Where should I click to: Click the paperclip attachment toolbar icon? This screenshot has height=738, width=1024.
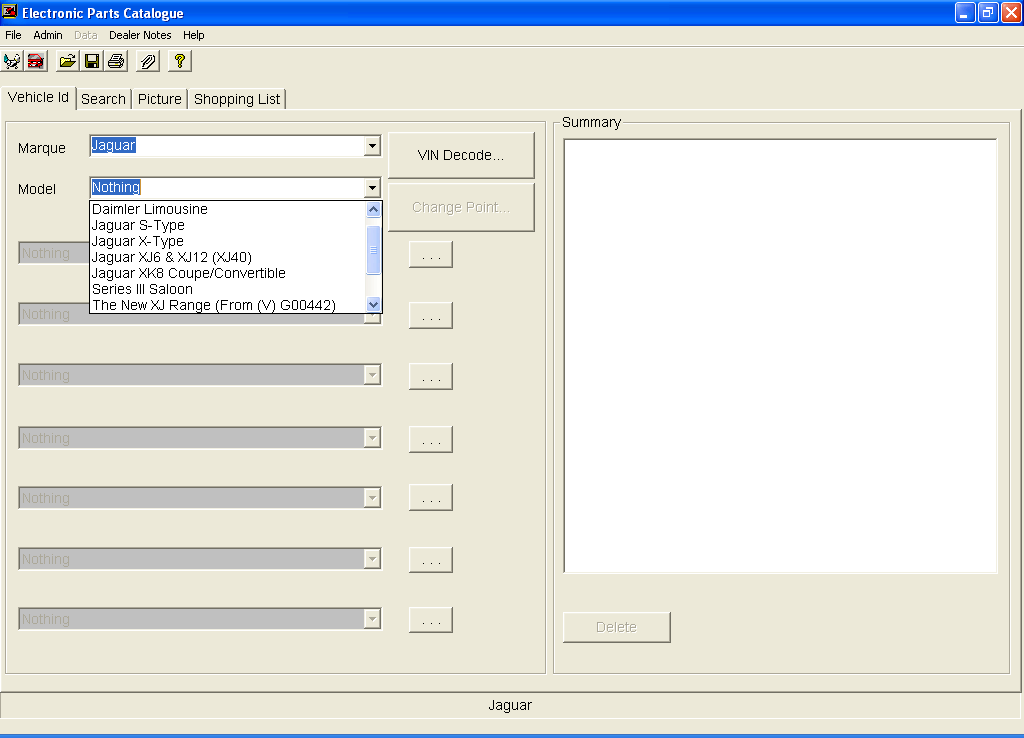coord(148,61)
